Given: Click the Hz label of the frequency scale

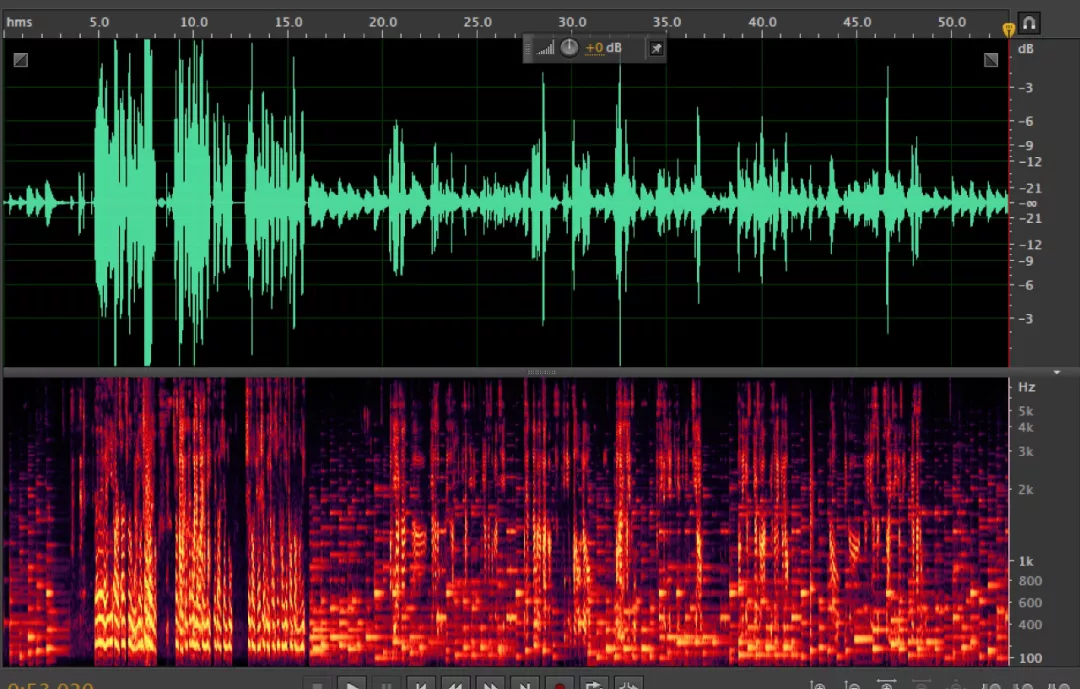Looking at the screenshot, I should coord(1026,387).
